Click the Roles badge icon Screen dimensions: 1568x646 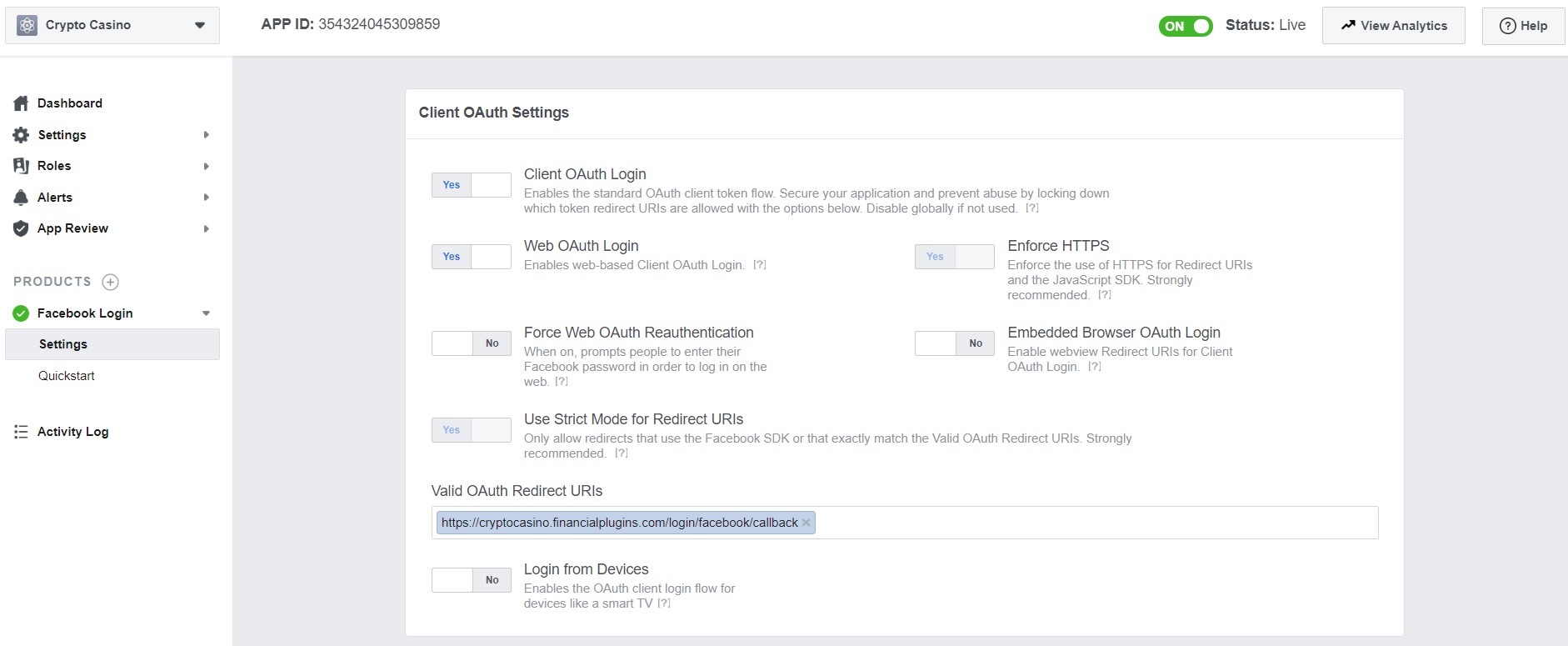(x=21, y=166)
